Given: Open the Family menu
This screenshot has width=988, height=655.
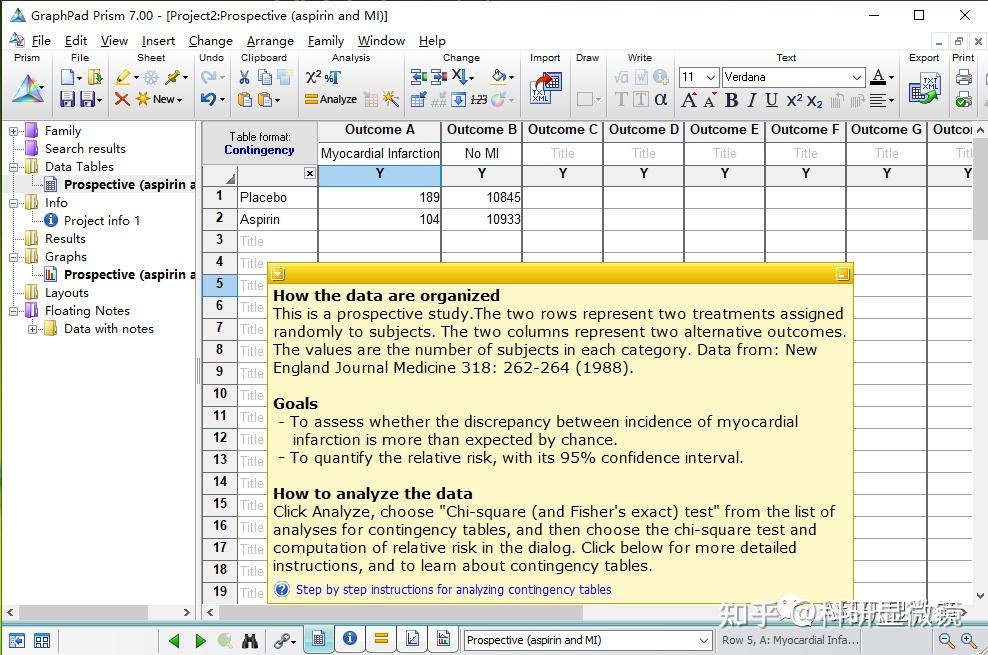Looking at the screenshot, I should pyautogui.click(x=326, y=40).
